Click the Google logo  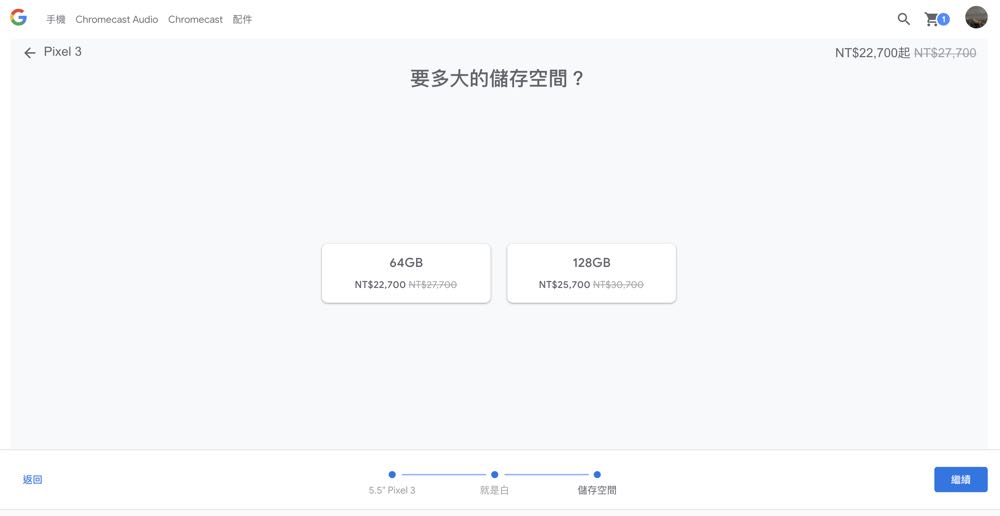[18, 18]
